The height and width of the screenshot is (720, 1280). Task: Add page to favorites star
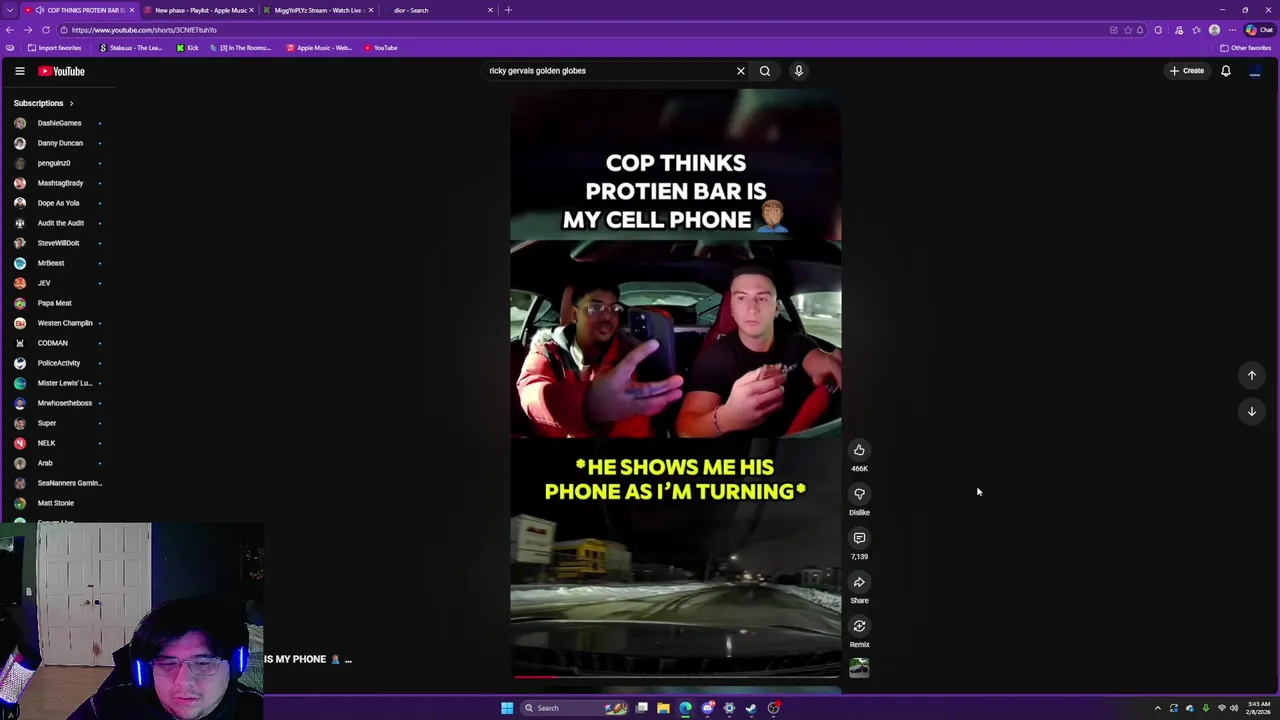click(x=1129, y=30)
